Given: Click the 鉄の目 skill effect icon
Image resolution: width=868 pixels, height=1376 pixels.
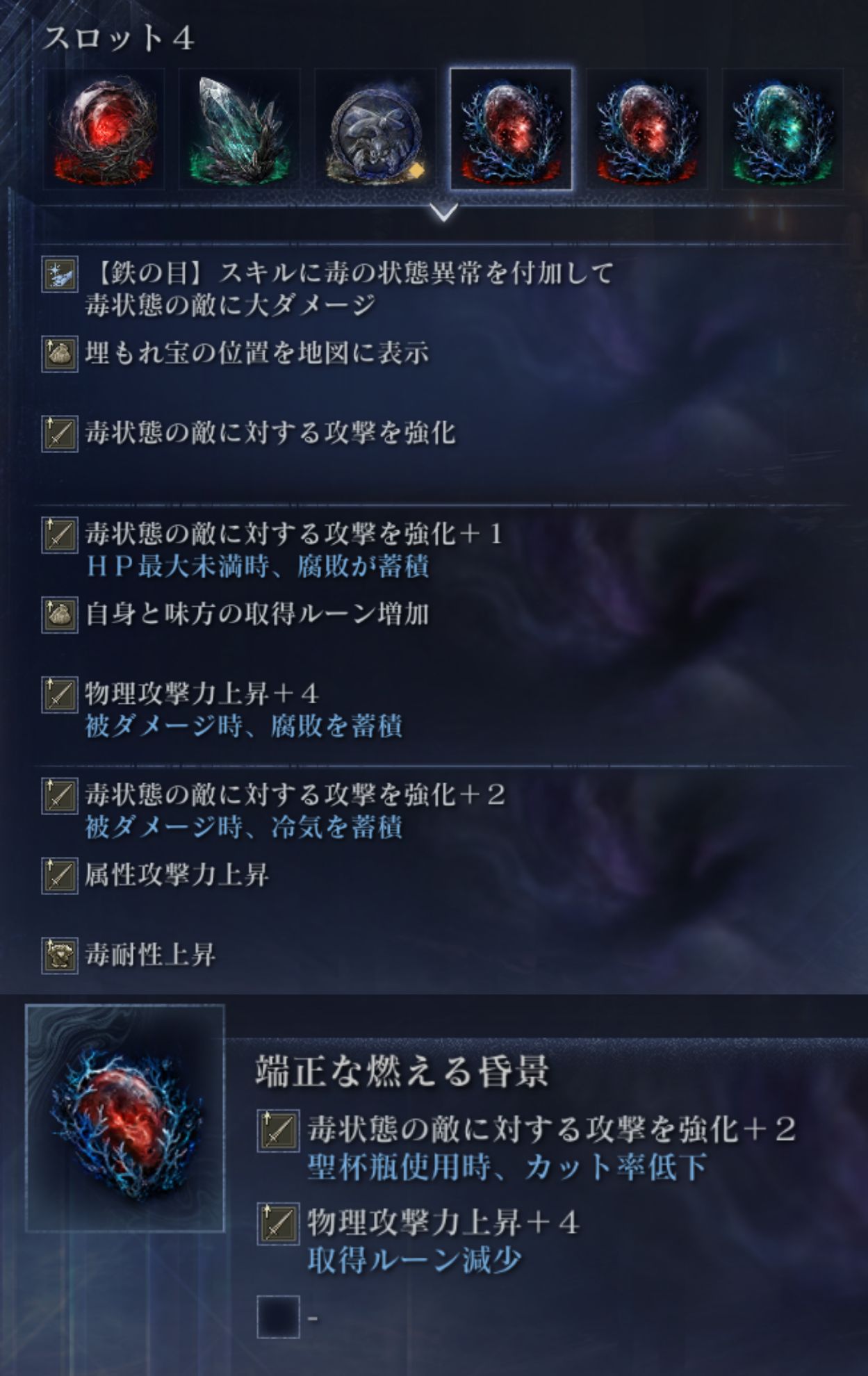Looking at the screenshot, I should [59, 275].
